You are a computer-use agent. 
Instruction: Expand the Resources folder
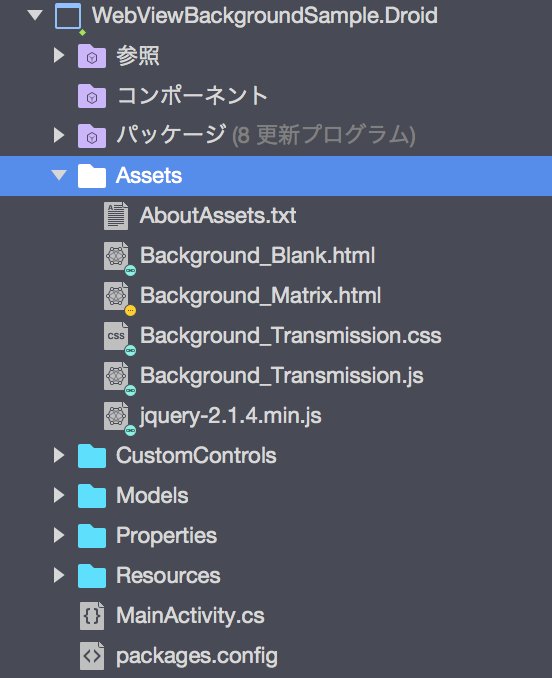click(x=59, y=576)
